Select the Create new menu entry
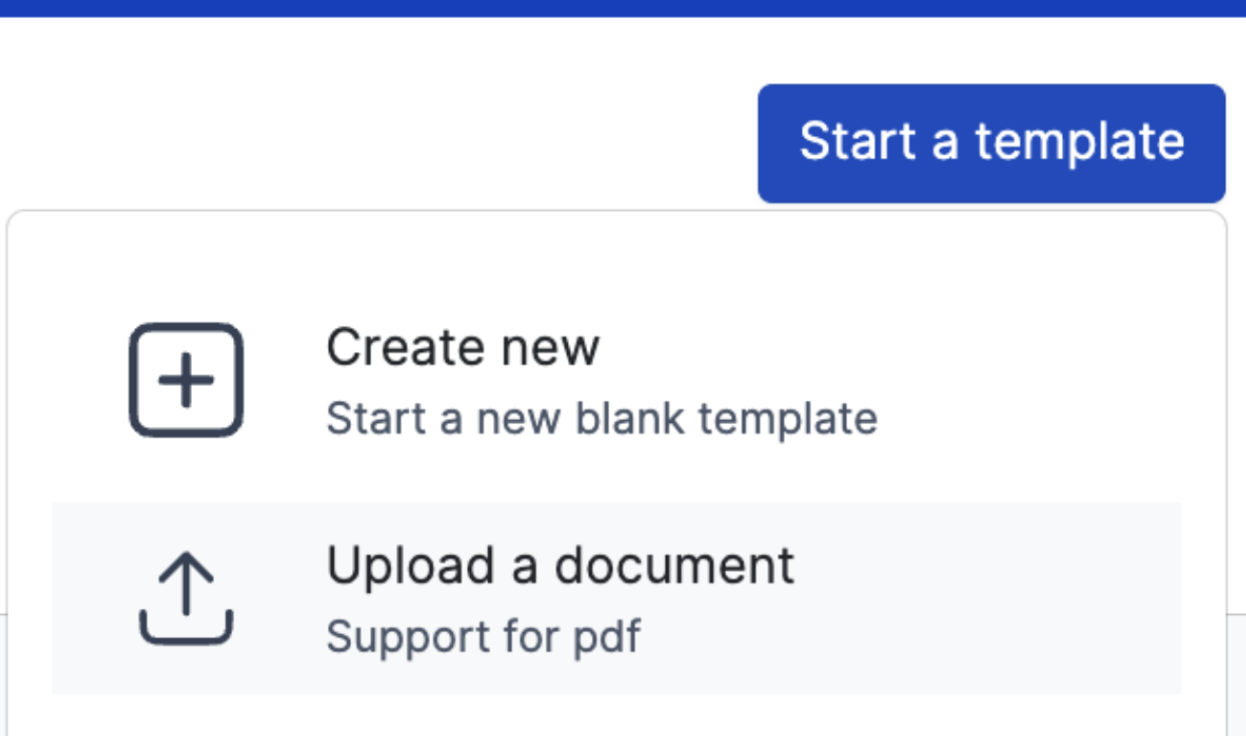1246x736 pixels. [616, 381]
